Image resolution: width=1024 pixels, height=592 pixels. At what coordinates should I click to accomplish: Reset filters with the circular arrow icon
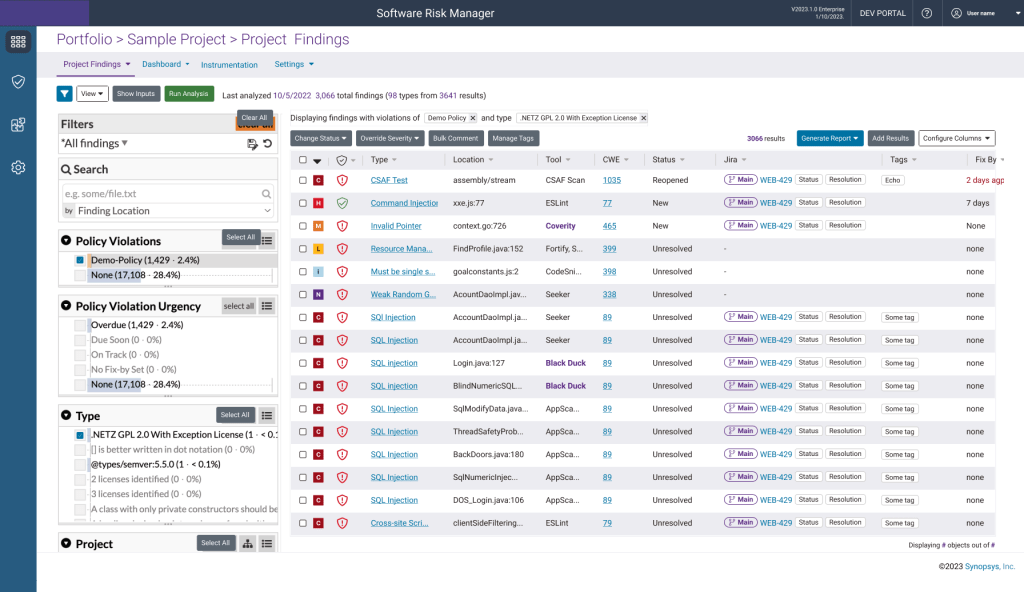pyautogui.click(x=267, y=144)
